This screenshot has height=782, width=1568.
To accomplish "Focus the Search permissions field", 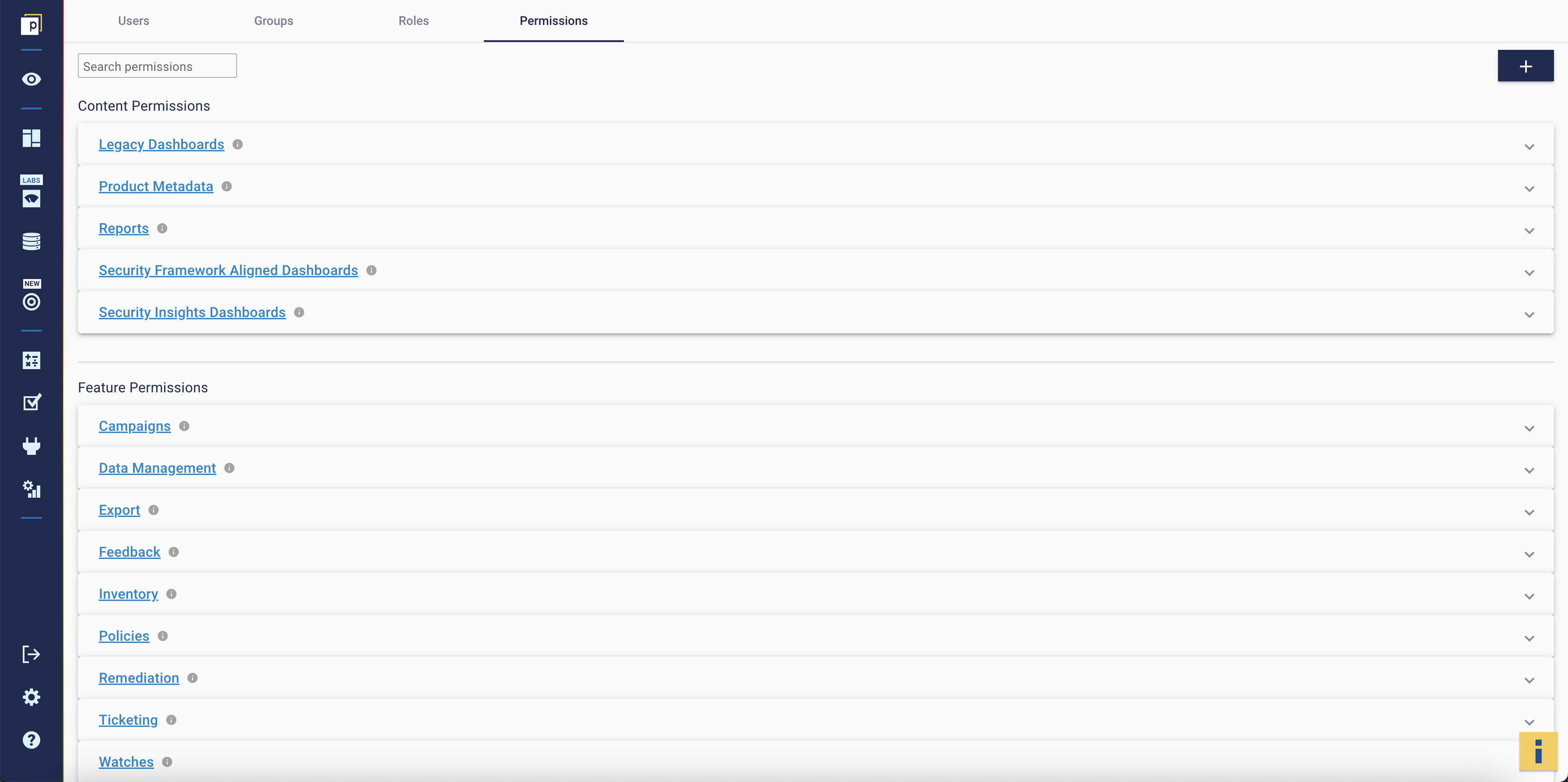I will (x=157, y=66).
